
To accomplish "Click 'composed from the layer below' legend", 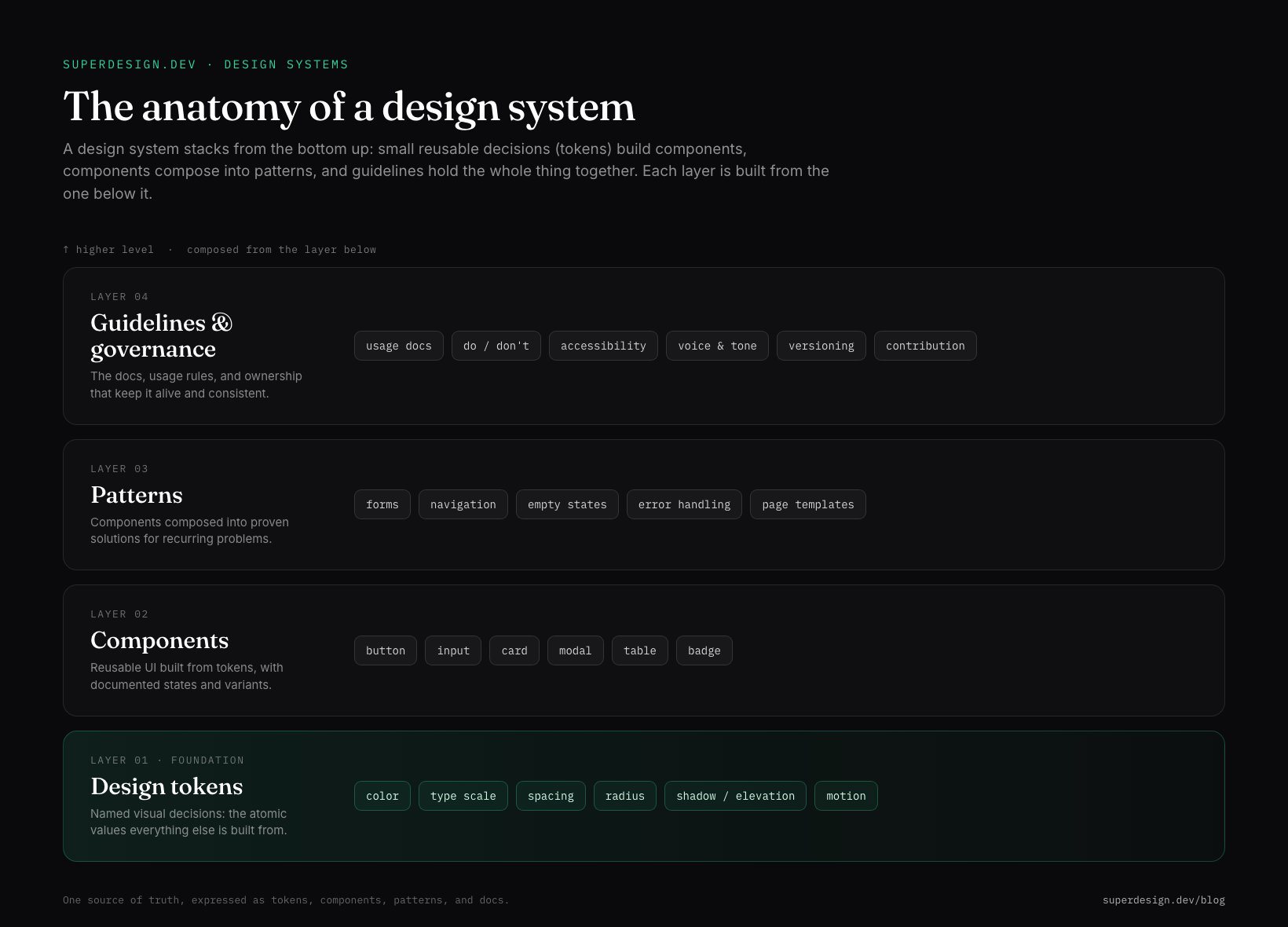I will (281, 250).
